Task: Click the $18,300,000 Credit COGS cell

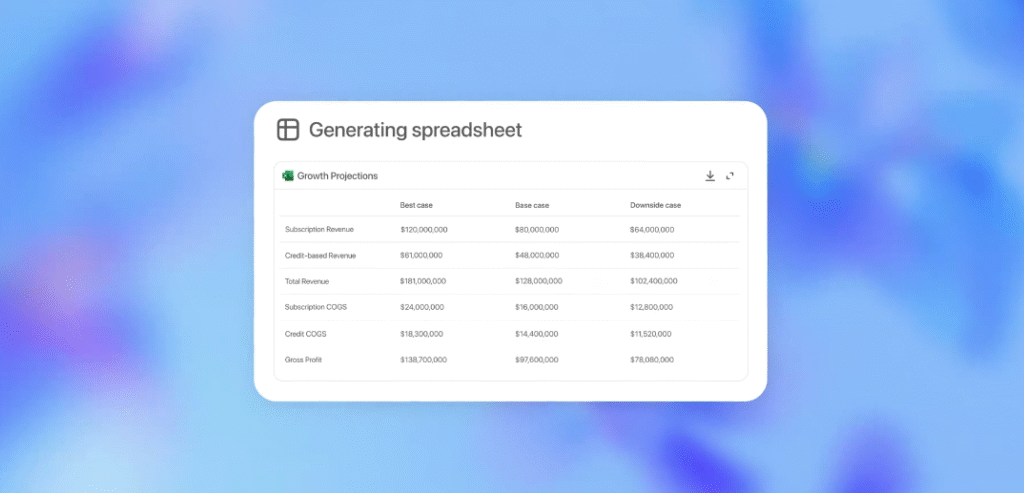Action: click(x=422, y=333)
